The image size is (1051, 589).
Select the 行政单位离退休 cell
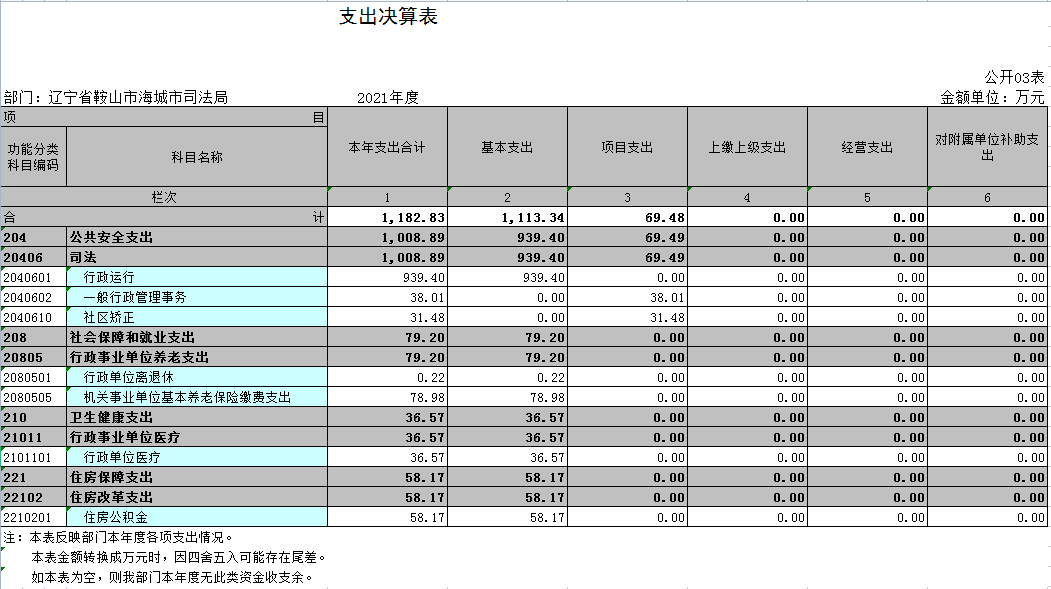click(197, 377)
